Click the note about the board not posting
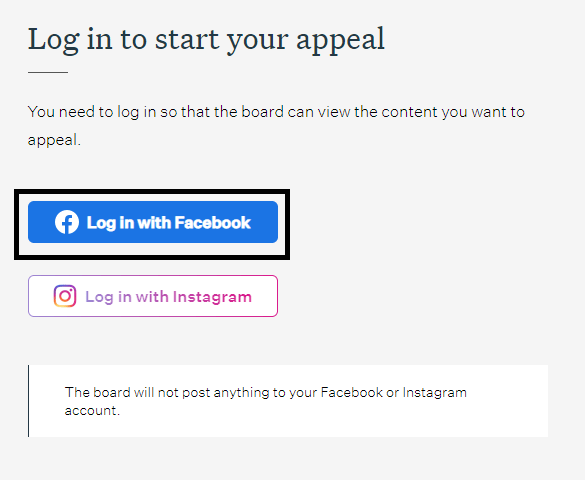This screenshot has width=585, height=480. pyautogui.click(x=266, y=401)
